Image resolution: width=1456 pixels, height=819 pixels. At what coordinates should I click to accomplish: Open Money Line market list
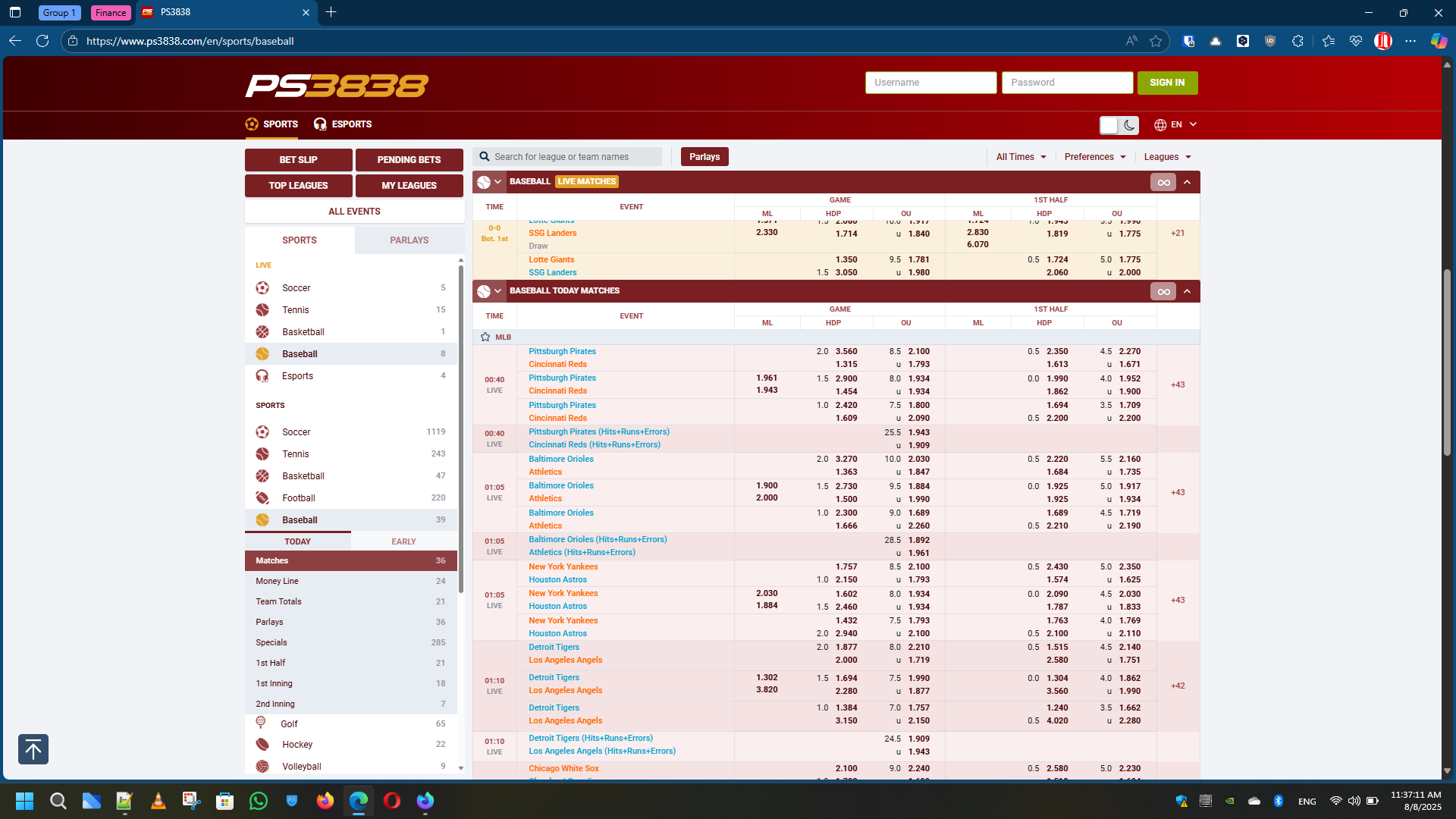coord(351,581)
